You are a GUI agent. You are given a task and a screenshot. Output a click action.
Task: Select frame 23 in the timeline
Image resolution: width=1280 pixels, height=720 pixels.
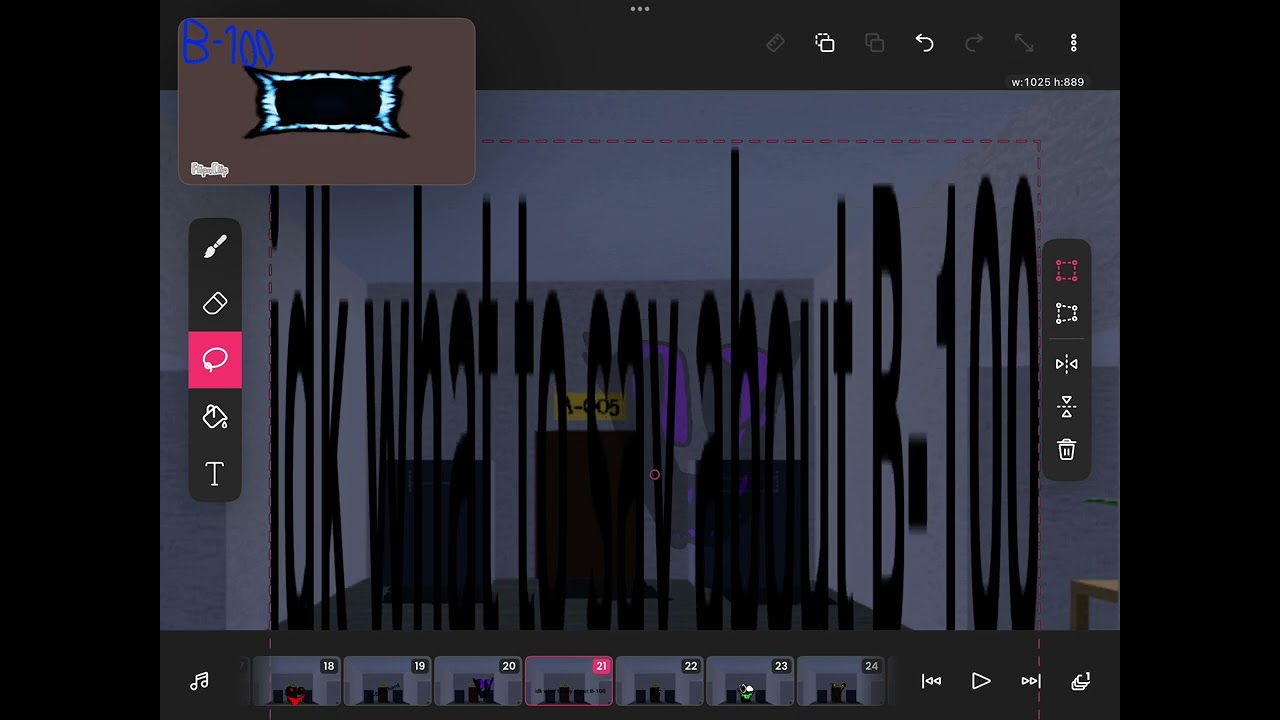[750, 681]
